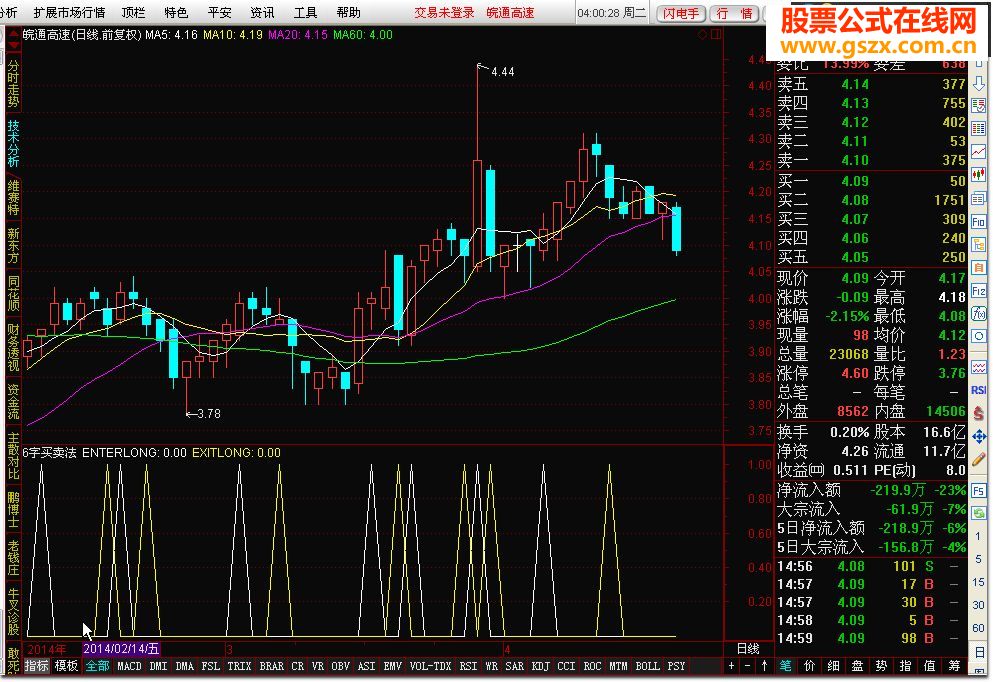Switch to 15-minute period
The image size is (993, 682).
coord(979,582)
